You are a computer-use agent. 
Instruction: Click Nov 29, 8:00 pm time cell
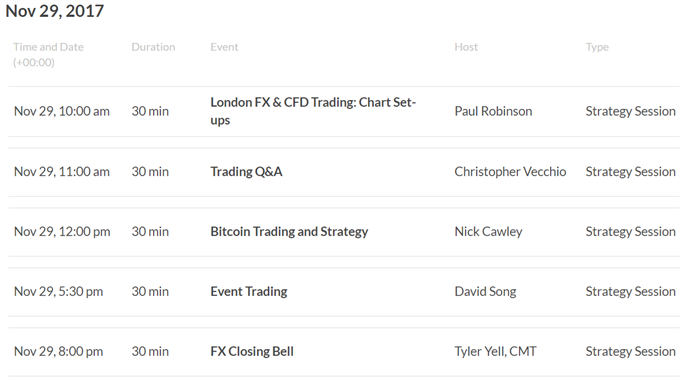[x=59, y=351]
